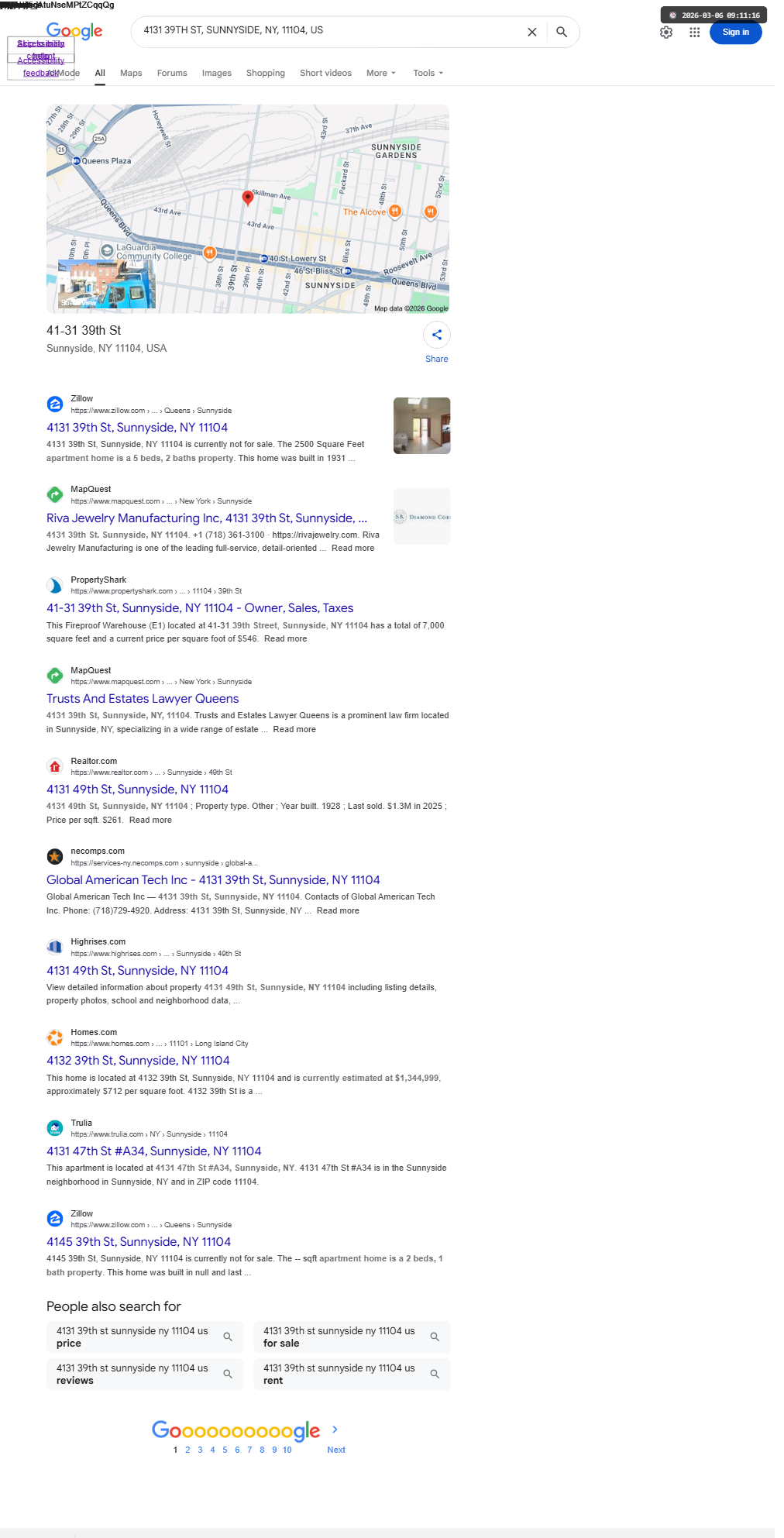
Task: Click the Sign in button
Action: click(x=736, y=33)
